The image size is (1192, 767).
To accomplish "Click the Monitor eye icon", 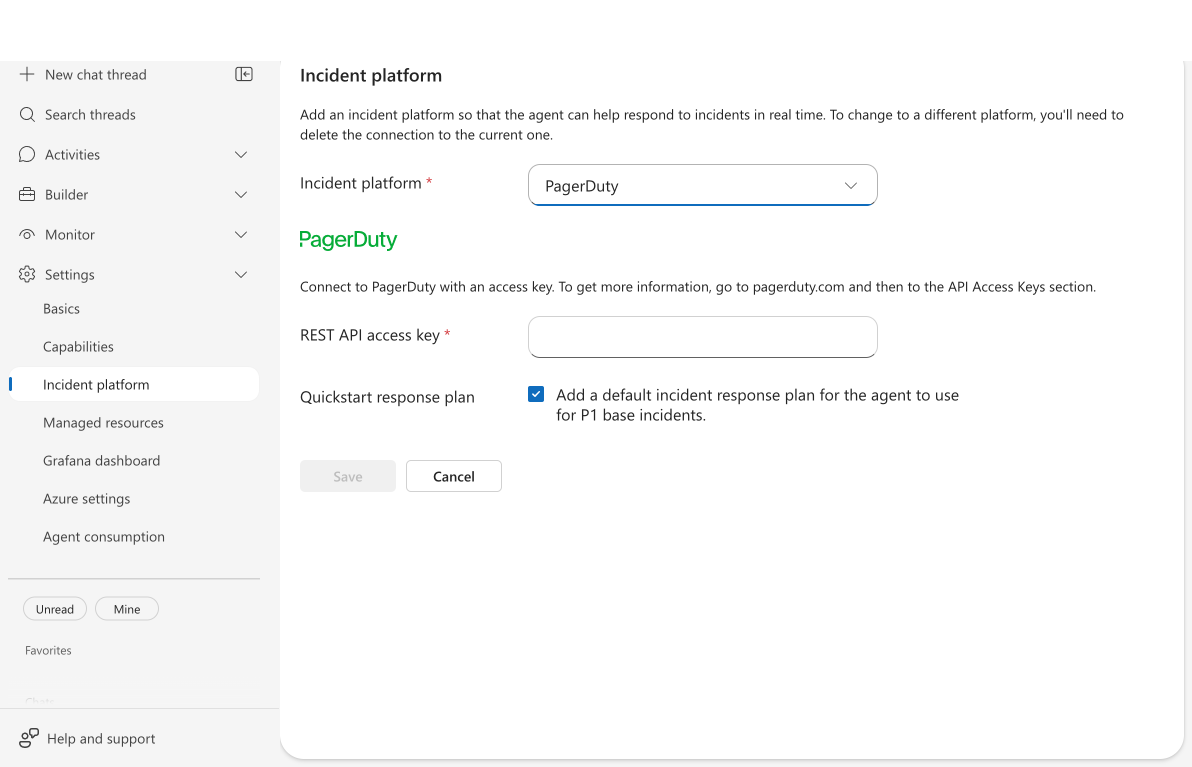I will [x=27, y=234].
